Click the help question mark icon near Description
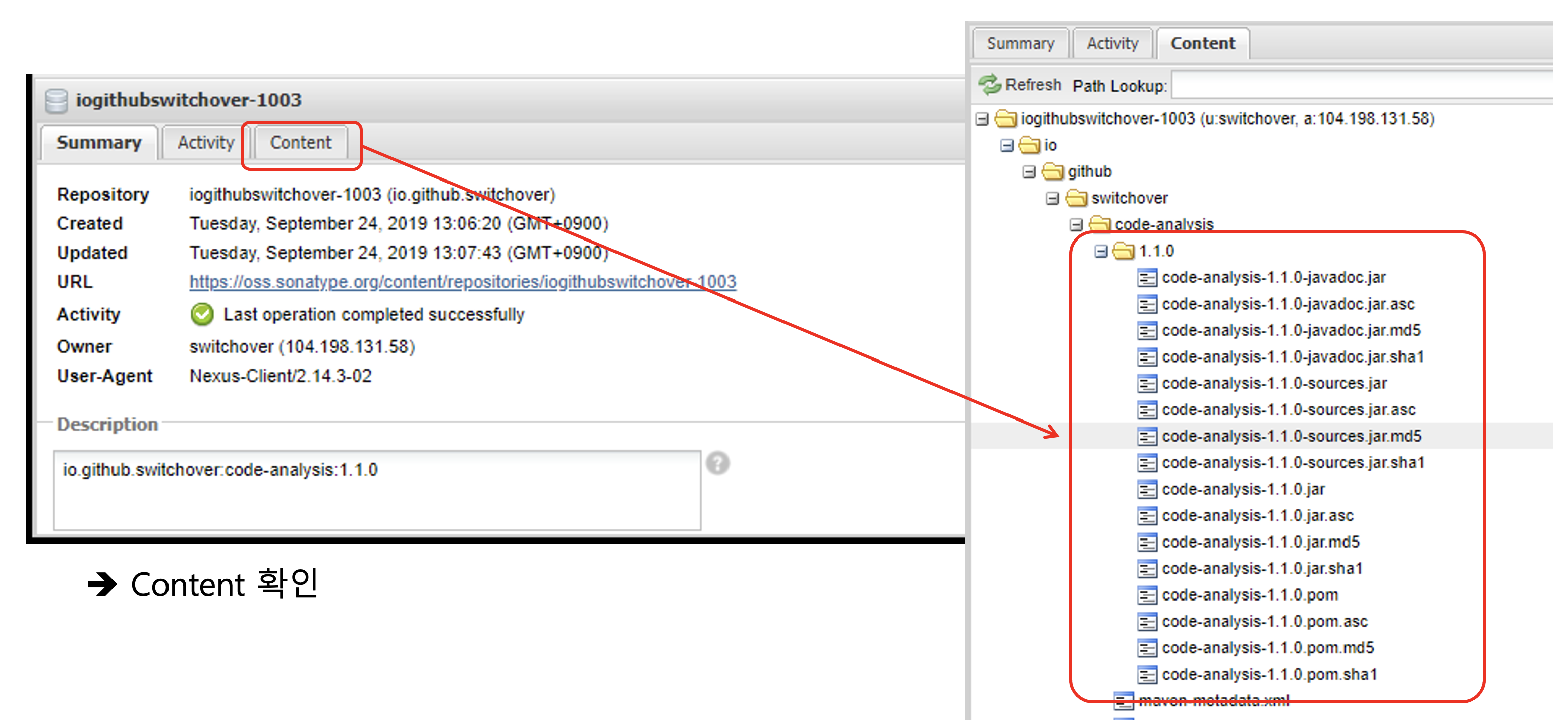The width and height of the screenshot is (1568, 720). [x=717, y=463]
